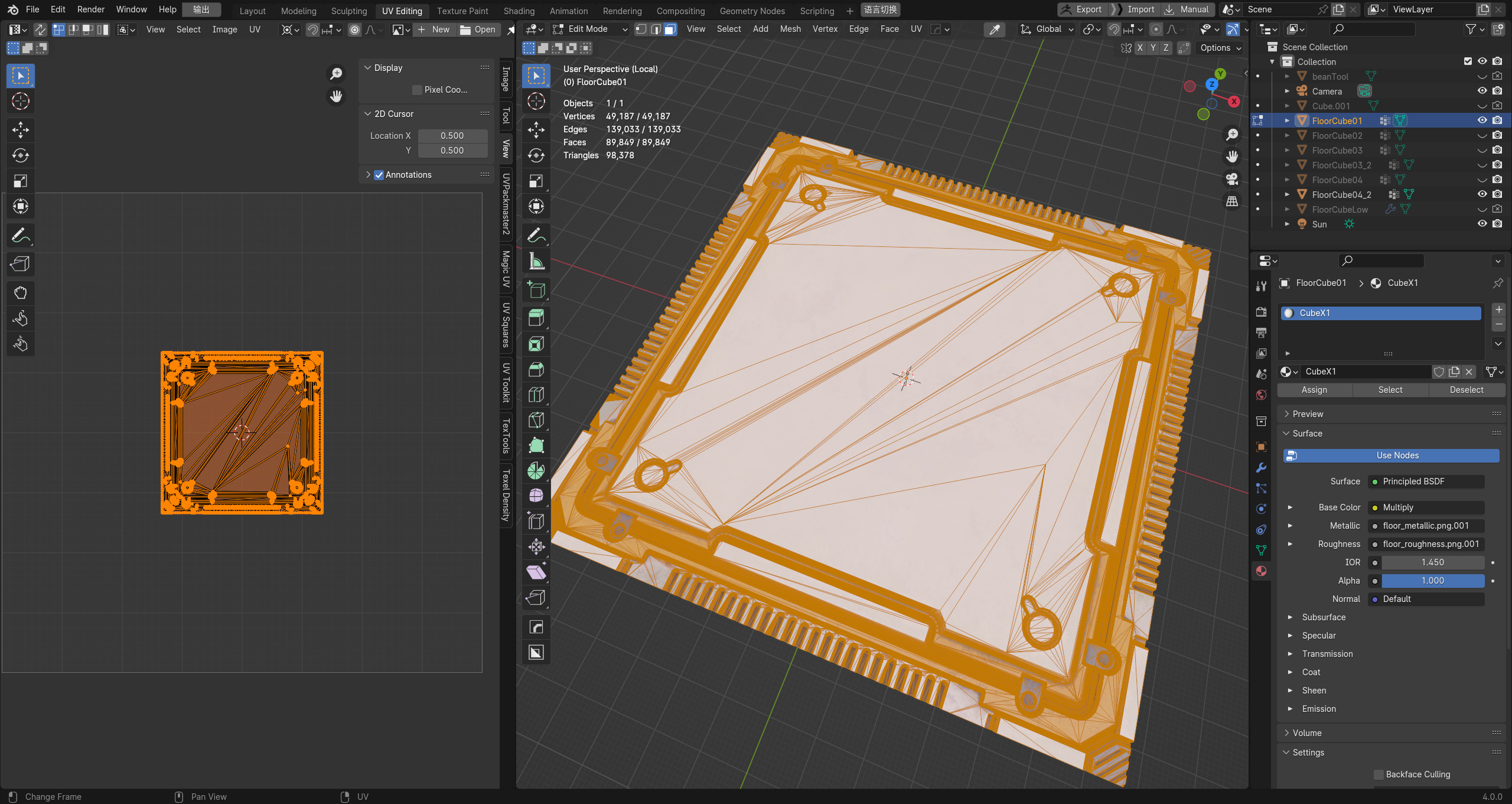
Task: Click the Alpha value slider
Action: (1432, 581)
